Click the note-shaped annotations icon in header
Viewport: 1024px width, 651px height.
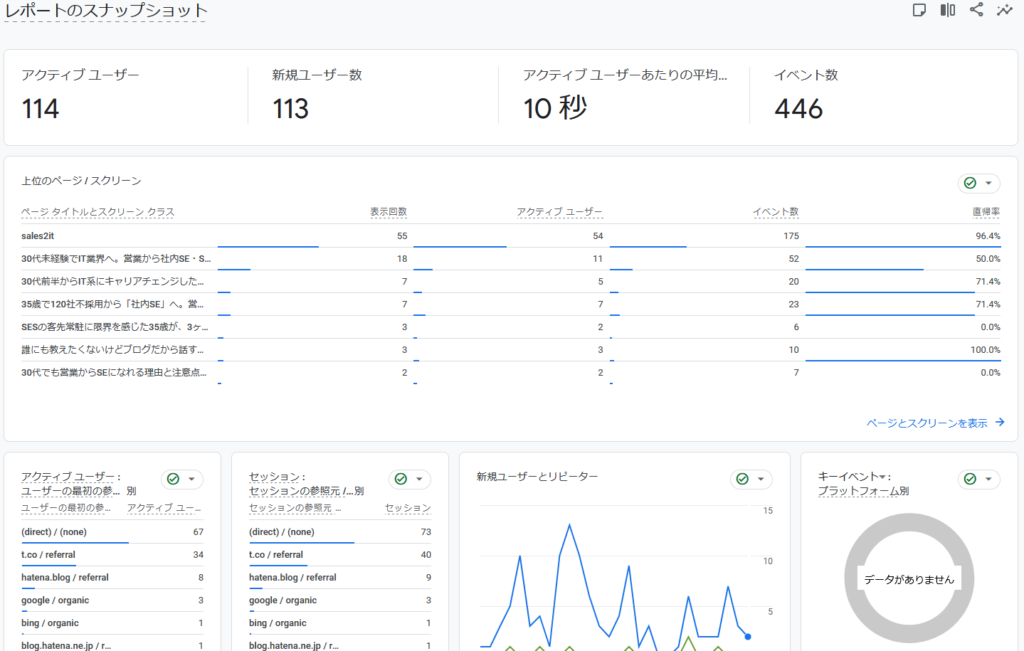coord(919,10)
